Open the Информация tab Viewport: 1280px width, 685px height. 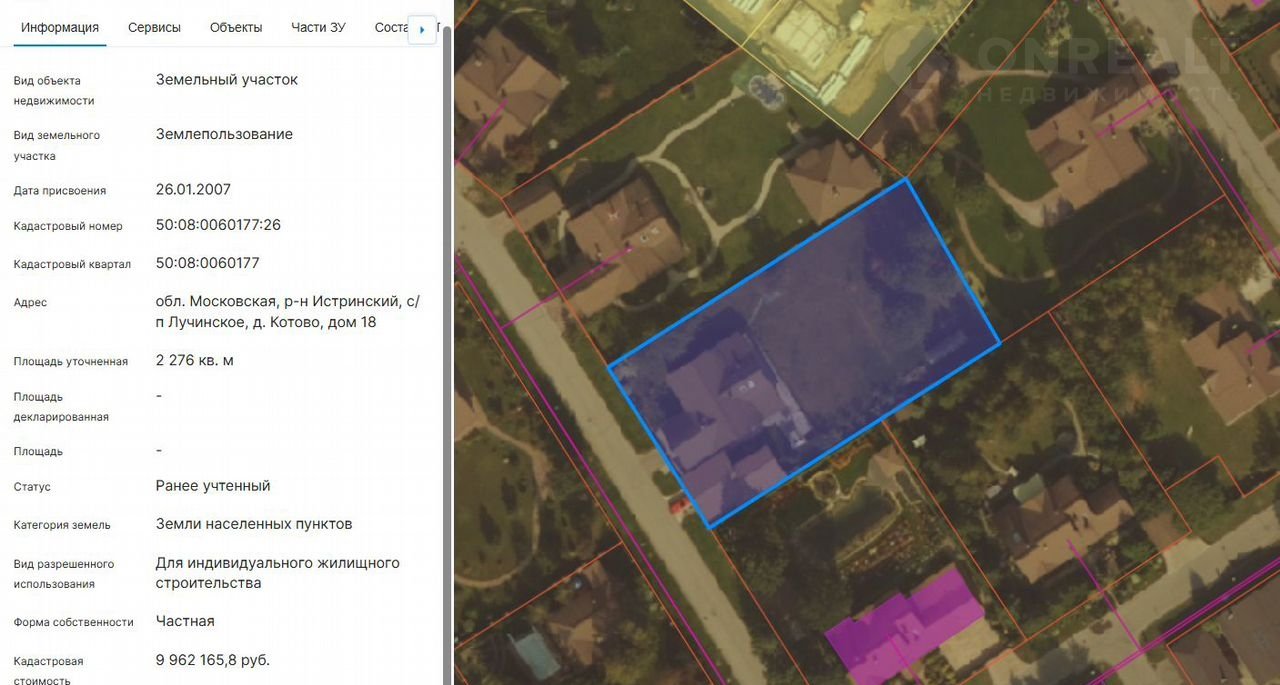[60, 28]
